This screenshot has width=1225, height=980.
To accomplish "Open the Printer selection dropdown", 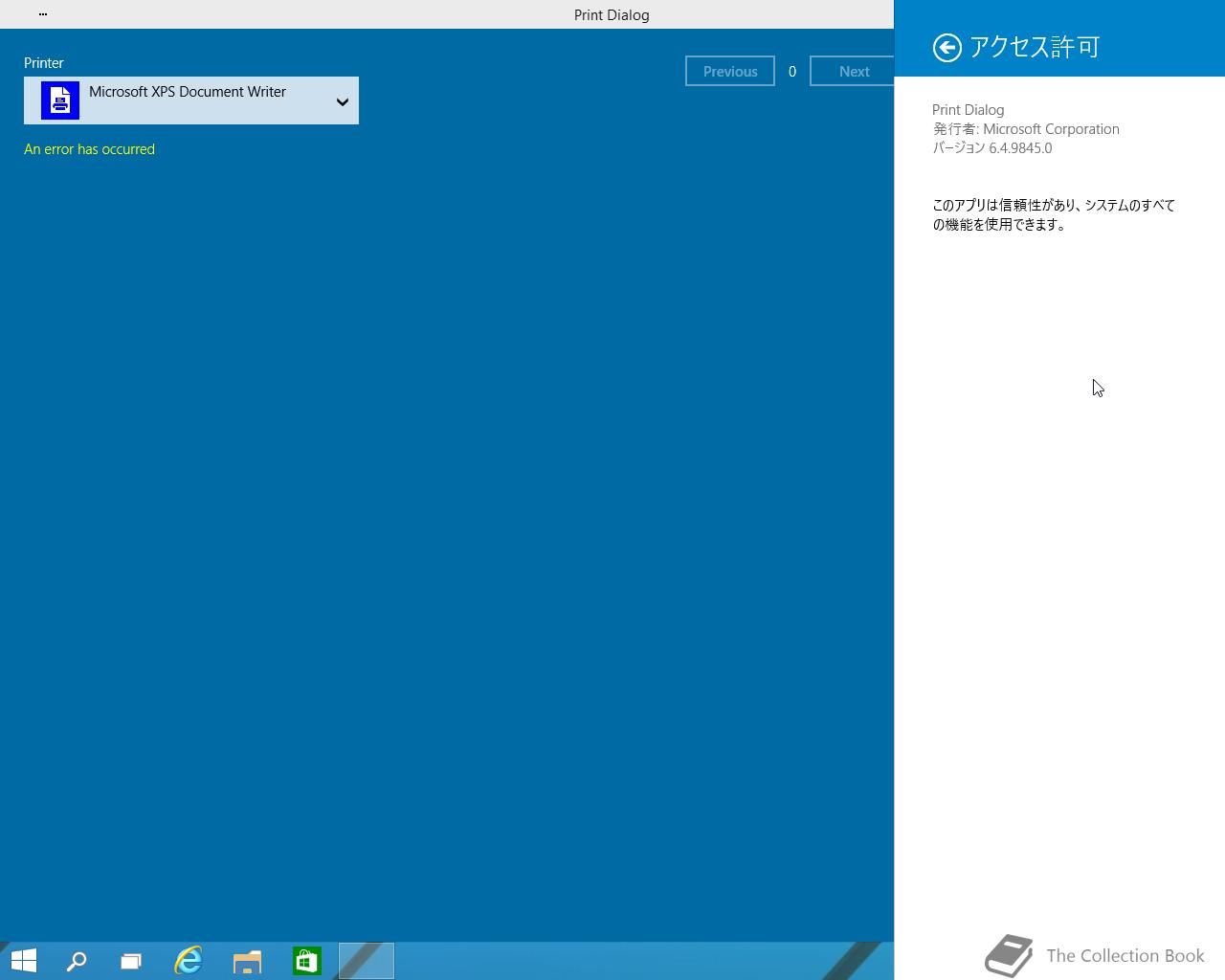I will pyautogui.click(x=191, y=100).
